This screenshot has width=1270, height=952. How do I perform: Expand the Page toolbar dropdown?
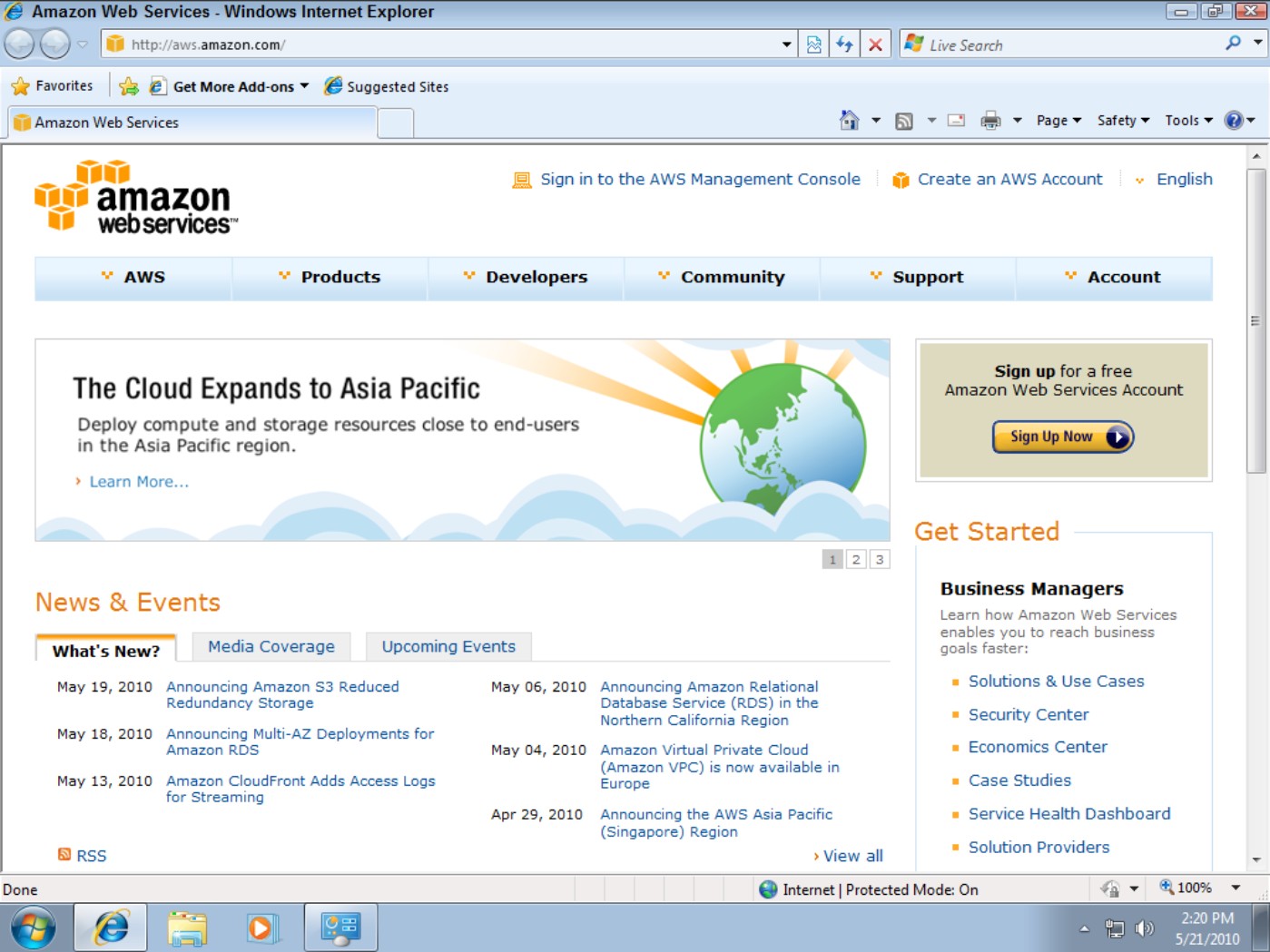point(1058,121)
